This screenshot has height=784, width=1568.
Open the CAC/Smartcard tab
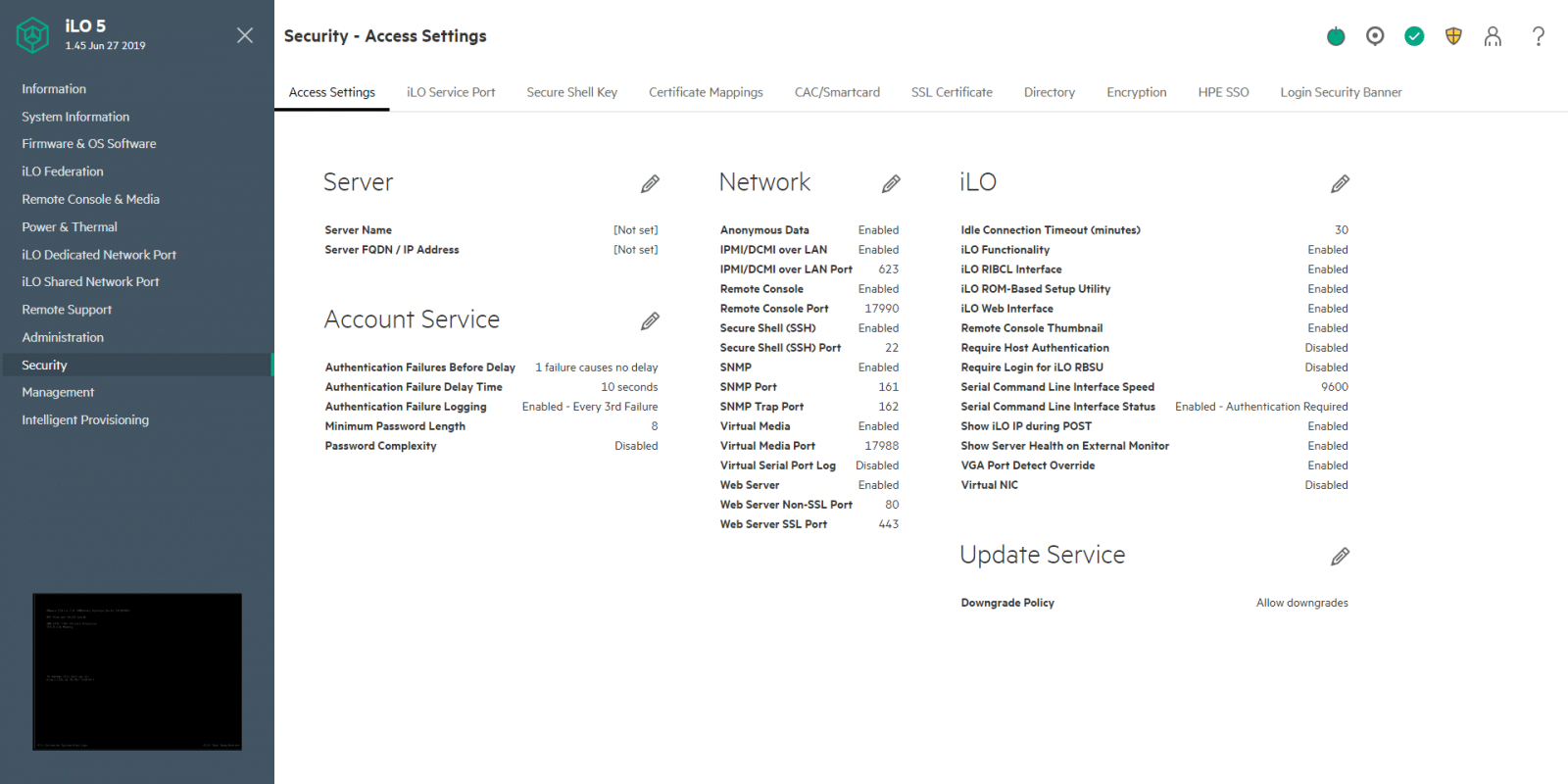837,92
